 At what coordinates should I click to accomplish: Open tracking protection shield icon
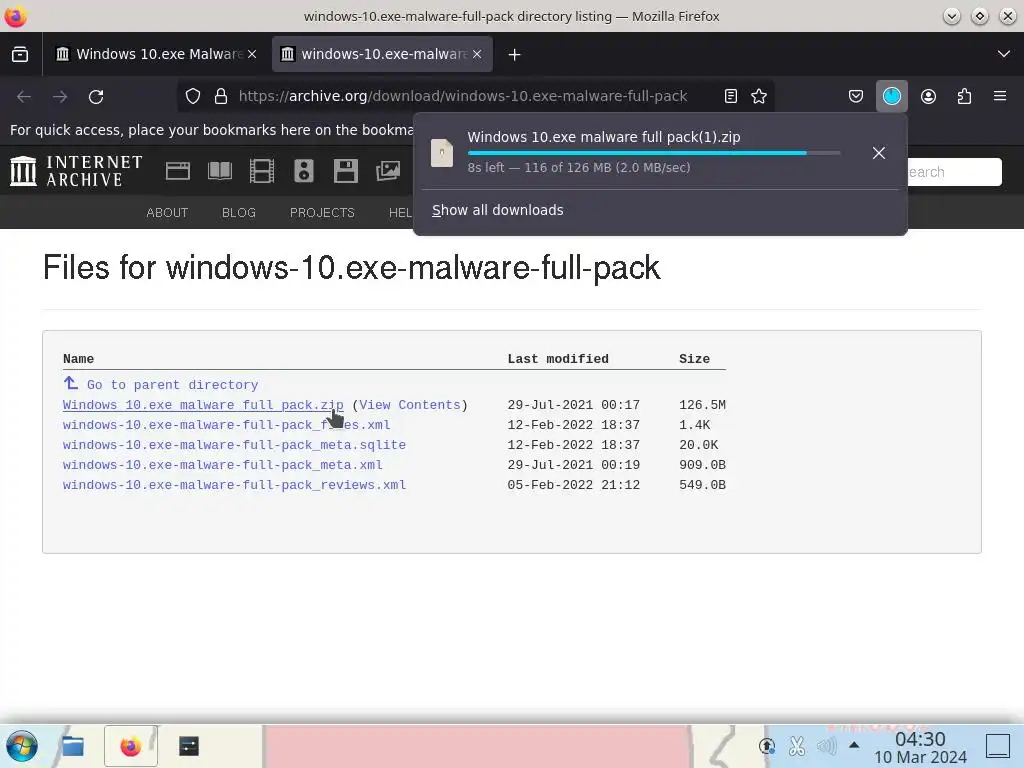coord(193,97)
